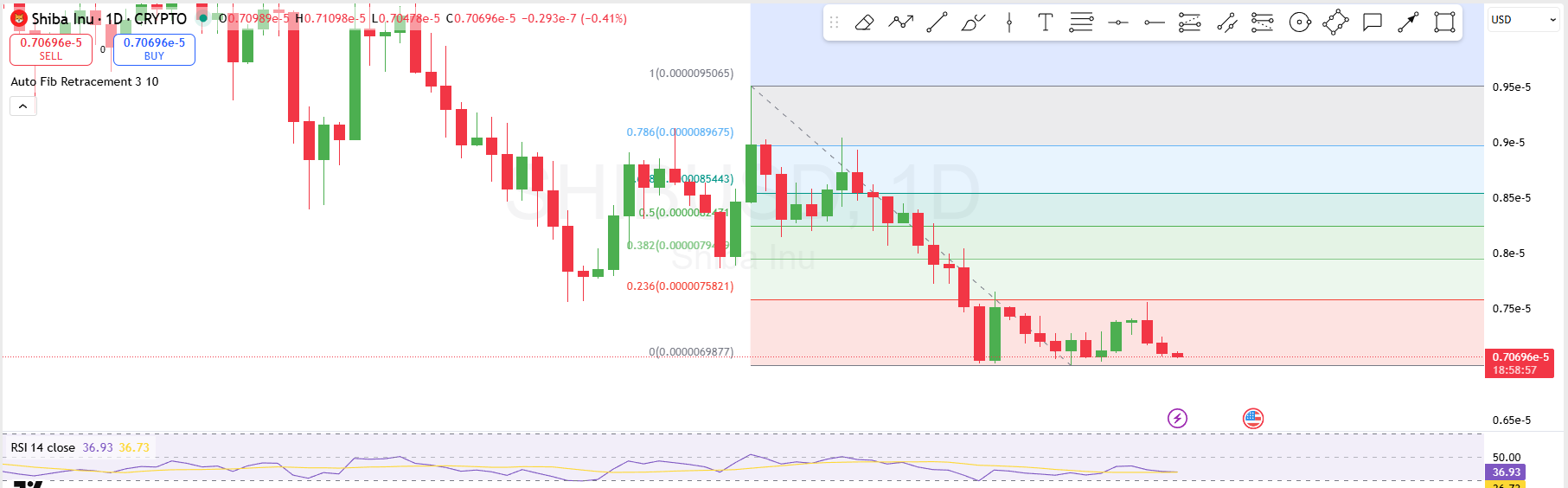This screenshot has width=1568, height=488.
Task: Click the Shiba Inu coin logo
Action: pyautogui.click(x=18, y=18)
